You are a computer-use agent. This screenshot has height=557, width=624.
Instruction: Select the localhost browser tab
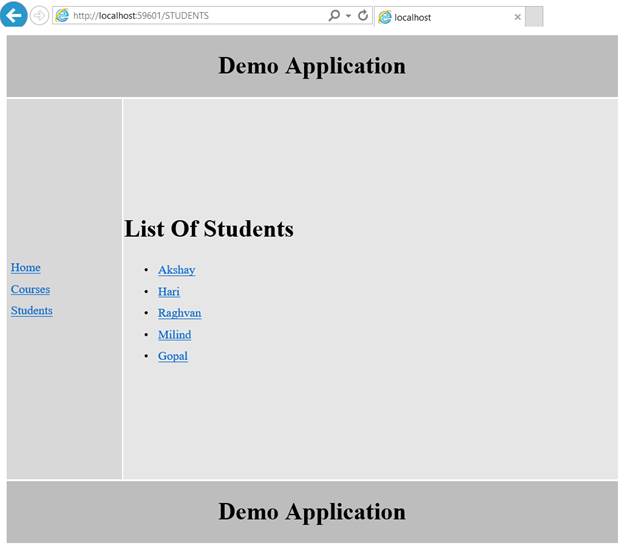click(x=449, y=17)
